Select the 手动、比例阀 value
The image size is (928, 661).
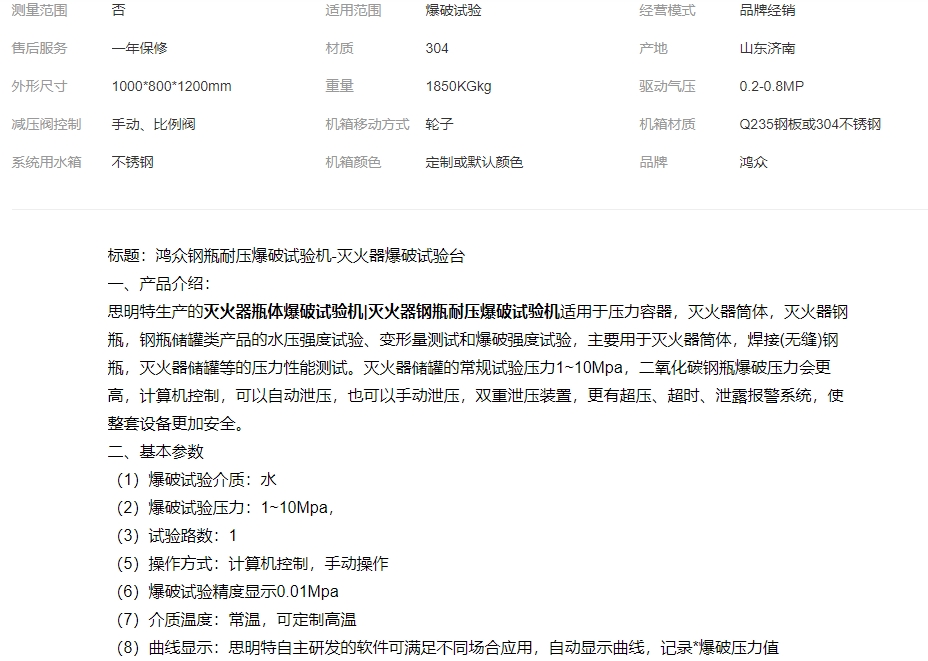154,124
